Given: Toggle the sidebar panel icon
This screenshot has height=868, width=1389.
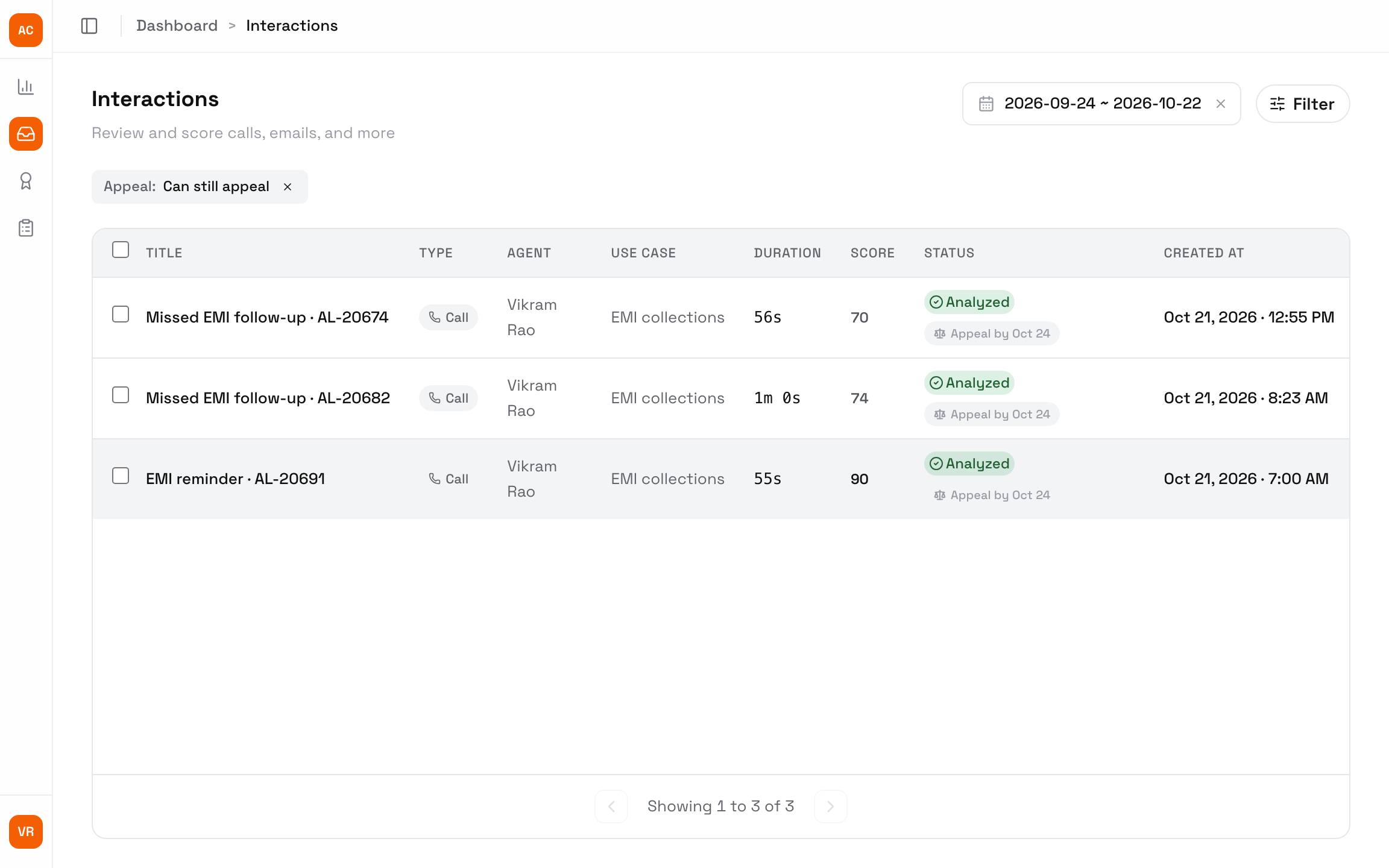Looking at the screenshot, I should (89, 26).
